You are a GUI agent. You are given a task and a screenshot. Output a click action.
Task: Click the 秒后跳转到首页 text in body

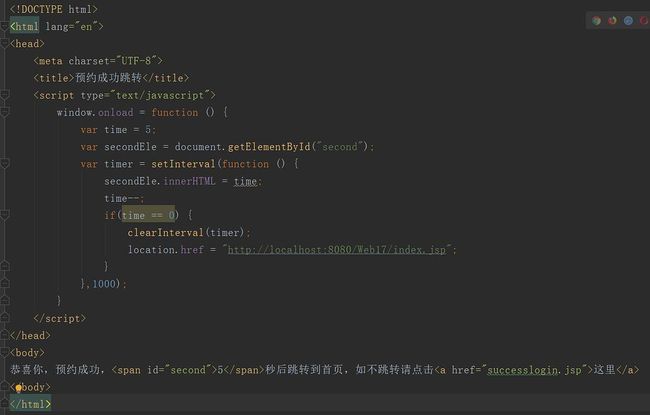[x=304, y=369]
